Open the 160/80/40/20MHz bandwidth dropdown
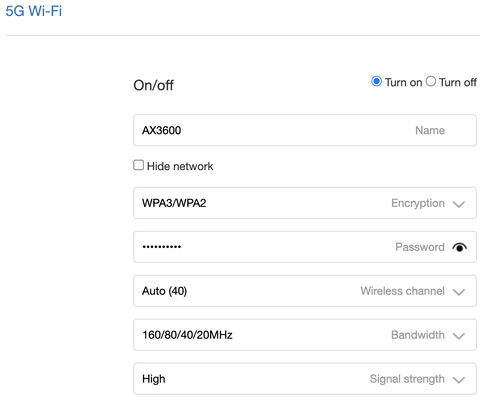480x401 pixels. pyautogui.click(x=305, y=335)
